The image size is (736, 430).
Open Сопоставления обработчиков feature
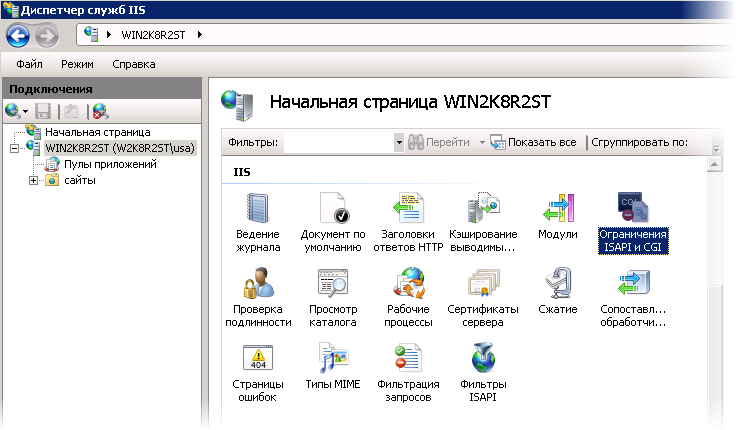click(x=633, y=298)
